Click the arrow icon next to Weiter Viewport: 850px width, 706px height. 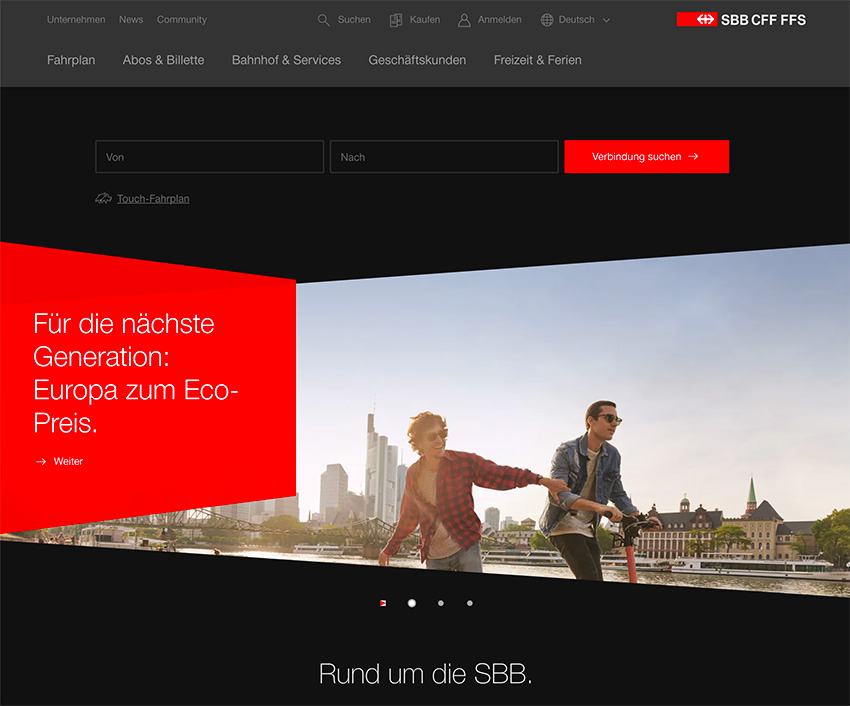point(41,461)
